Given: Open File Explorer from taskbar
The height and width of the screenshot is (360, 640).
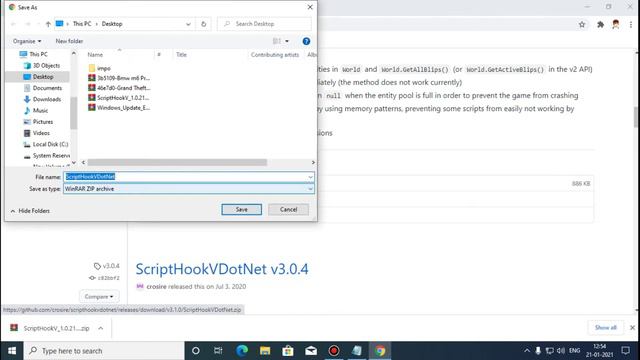Looking at the screenshot, I should point(265,351).
